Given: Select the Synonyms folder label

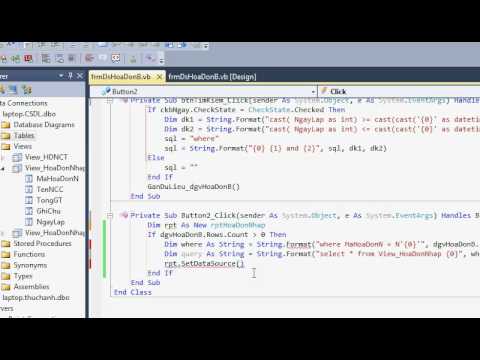Looking at the screenshot, I should pos(30,265).
